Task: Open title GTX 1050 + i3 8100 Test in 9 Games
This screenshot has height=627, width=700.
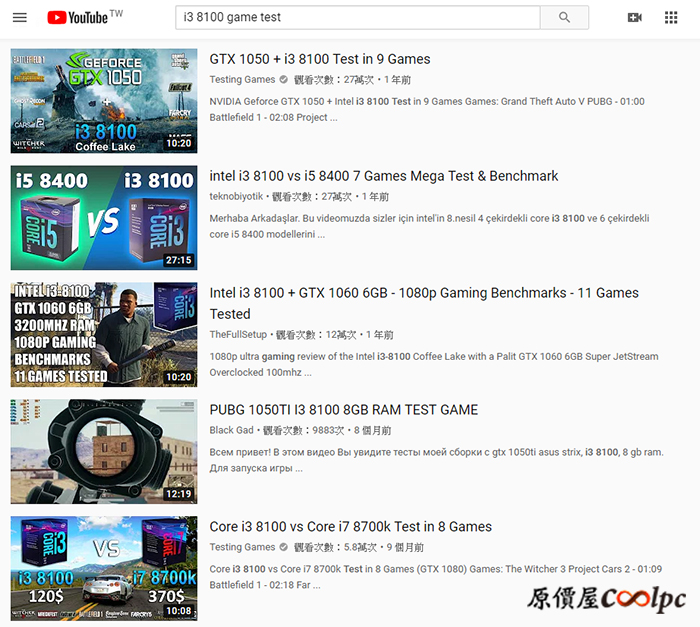Action: pos(320,59)
